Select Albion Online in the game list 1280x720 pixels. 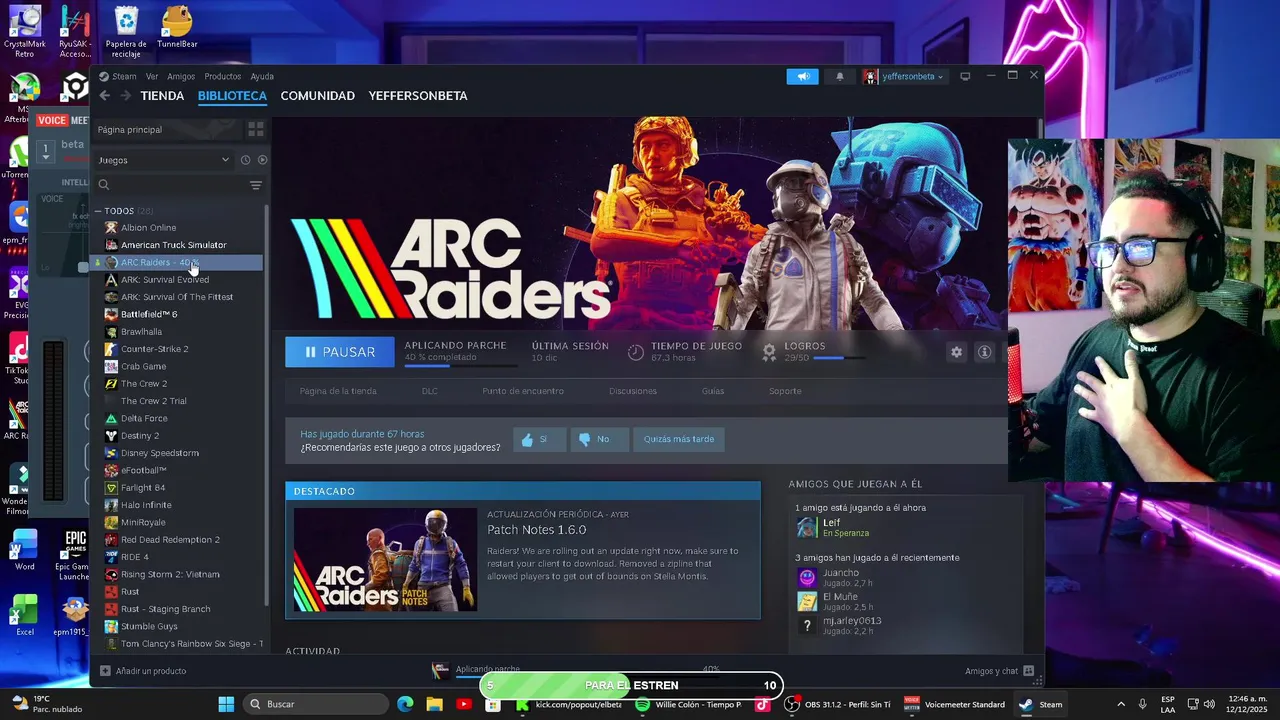(x=148, y=228)
